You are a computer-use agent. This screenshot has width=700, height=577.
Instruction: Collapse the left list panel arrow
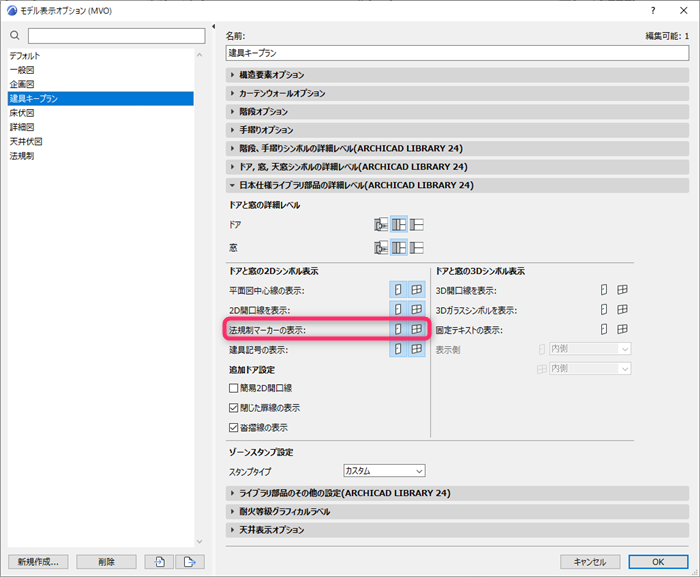(x=213, y=27)
